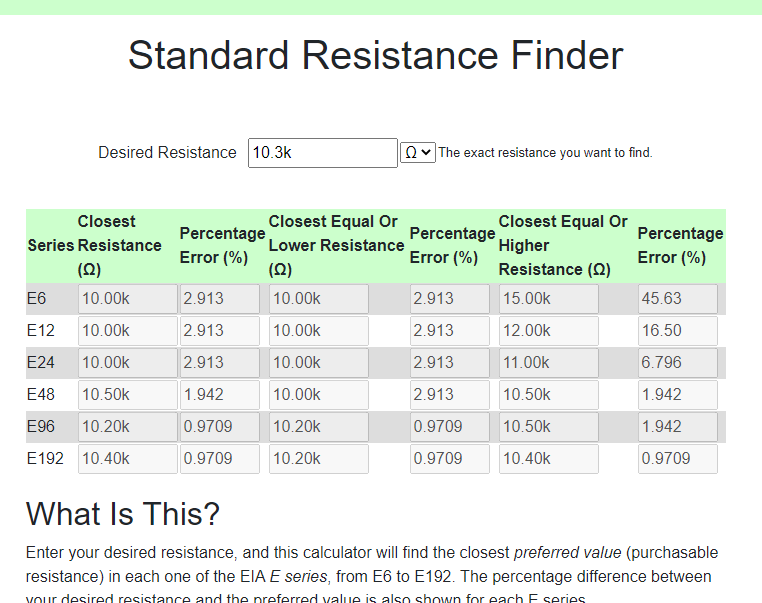Select the E96 closest resistance field
The height and width of the screenshot is (603, 762).
[127, 427]
